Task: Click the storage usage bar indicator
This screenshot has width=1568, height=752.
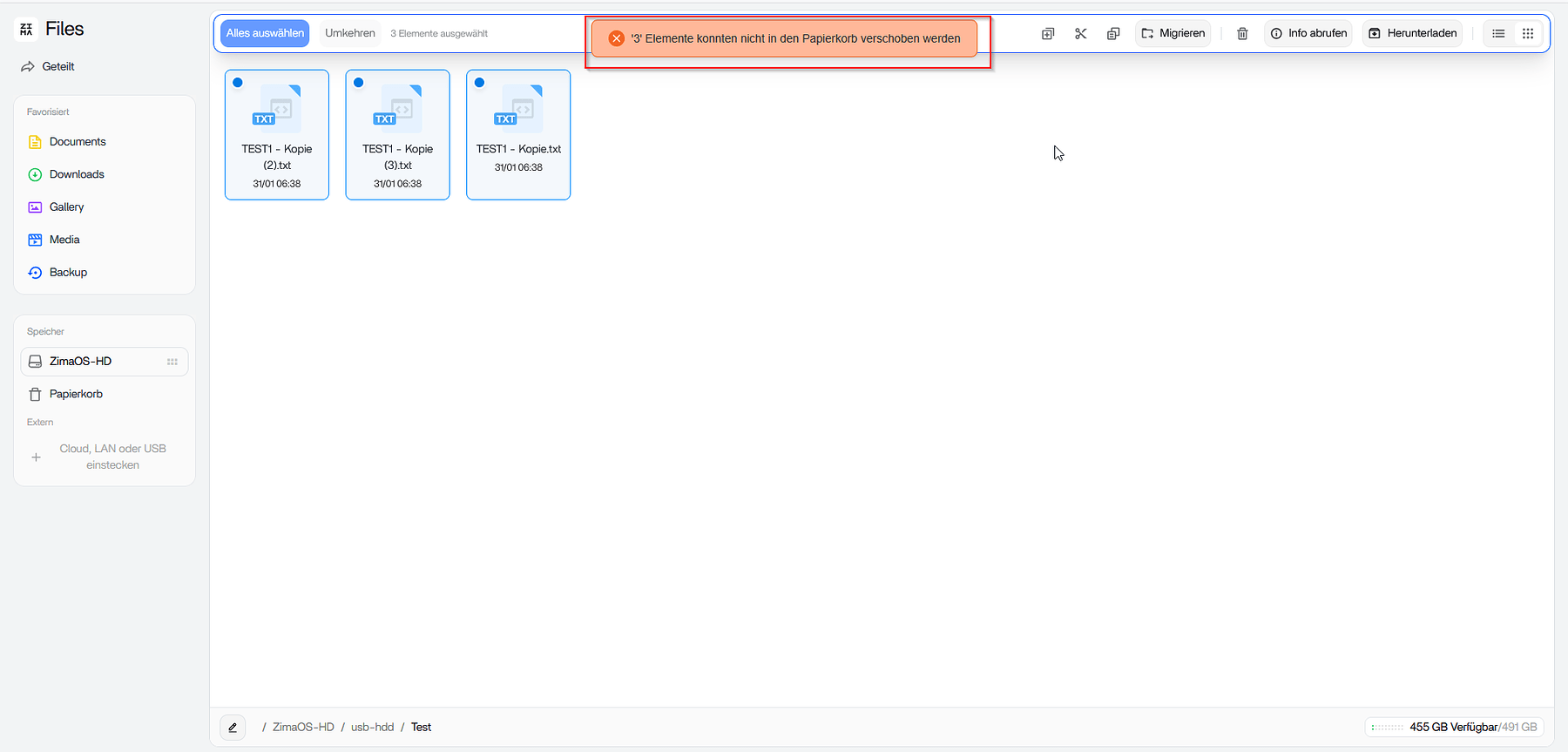Action: click(1388, 727)
